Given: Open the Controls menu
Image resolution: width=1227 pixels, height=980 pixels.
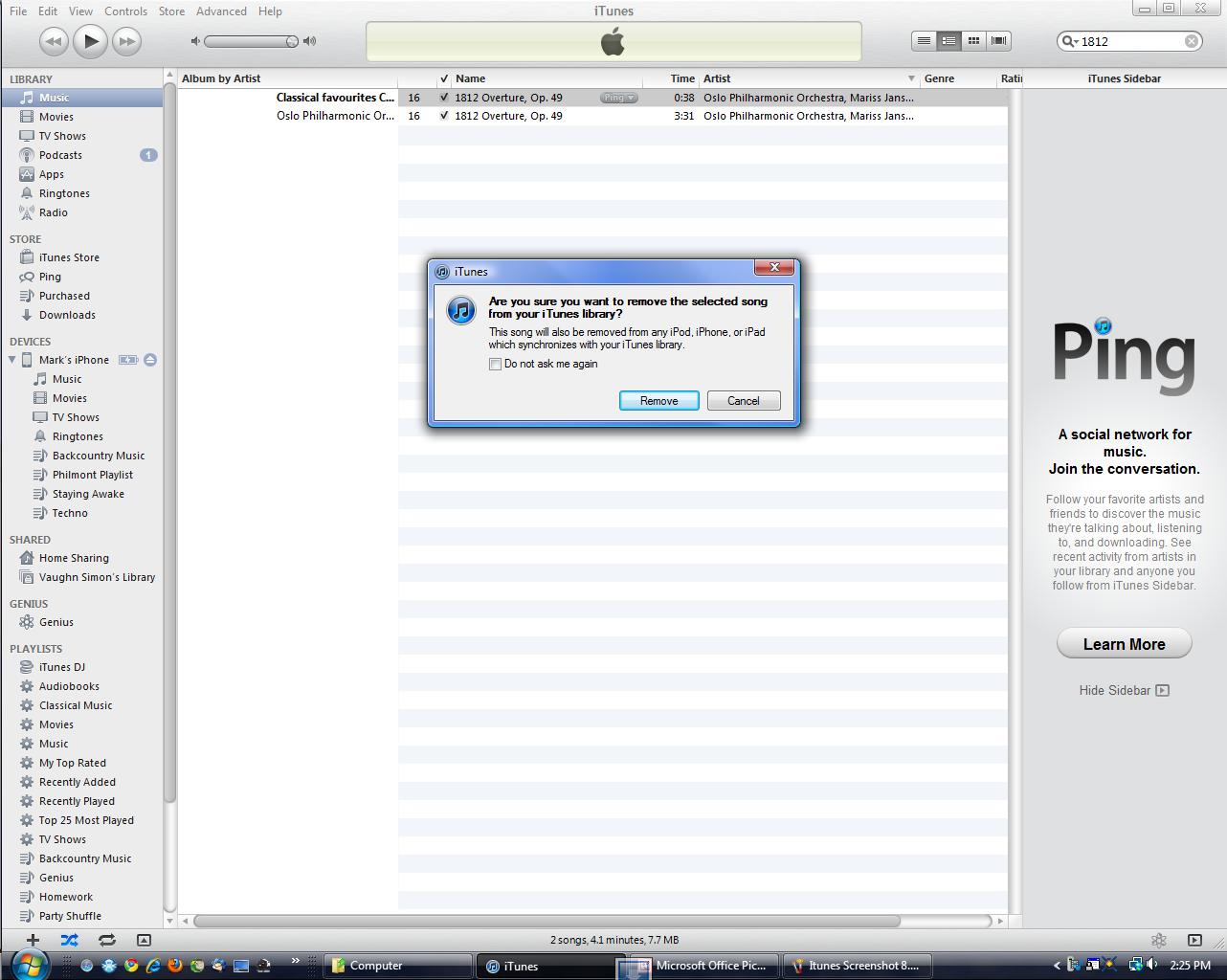Looking at the screenshot, I should point(125,11).
